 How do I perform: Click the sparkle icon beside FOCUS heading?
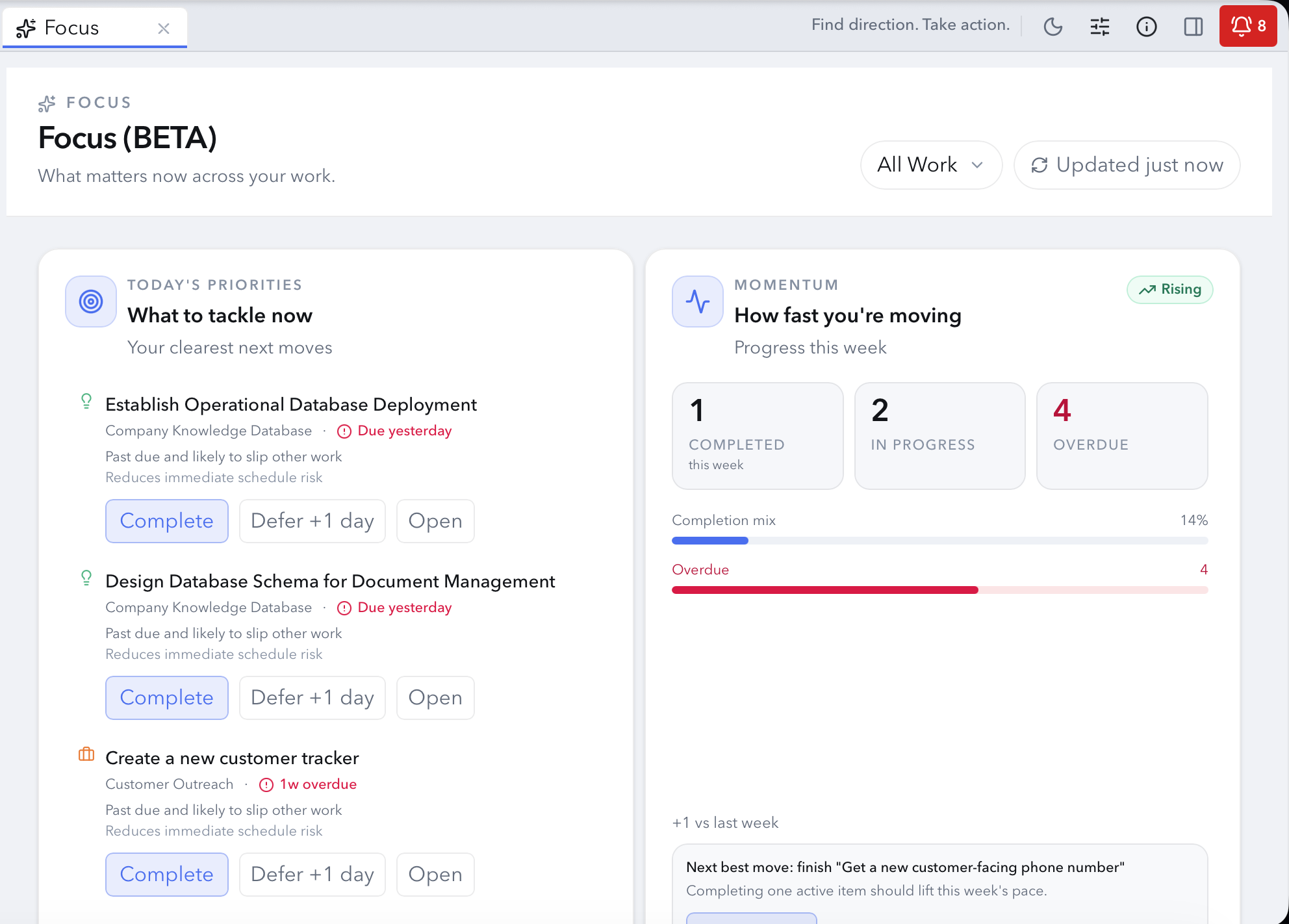[x=47, y=103]
